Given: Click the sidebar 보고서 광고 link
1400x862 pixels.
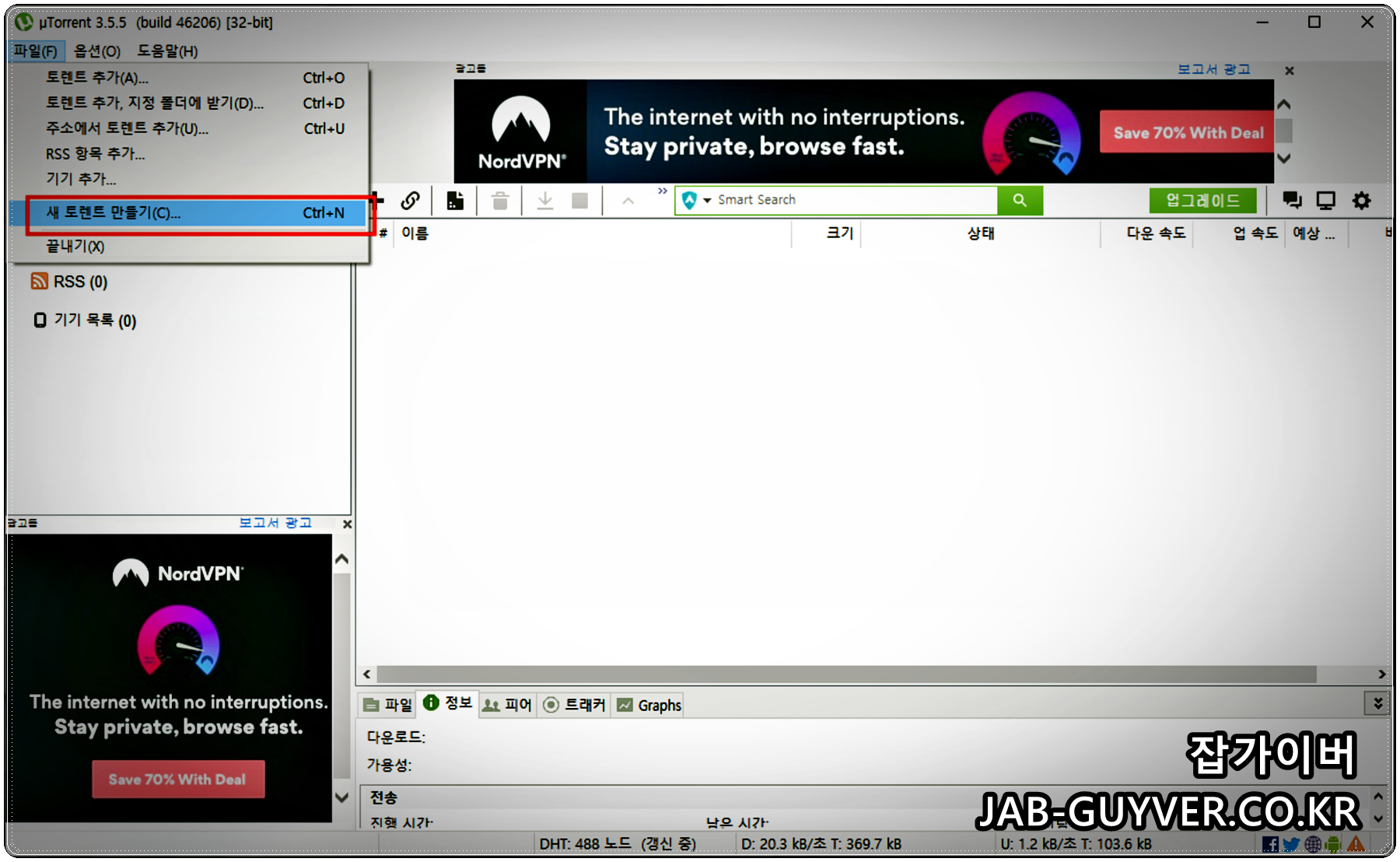Looking at the screenshot, I should (275, 523).
